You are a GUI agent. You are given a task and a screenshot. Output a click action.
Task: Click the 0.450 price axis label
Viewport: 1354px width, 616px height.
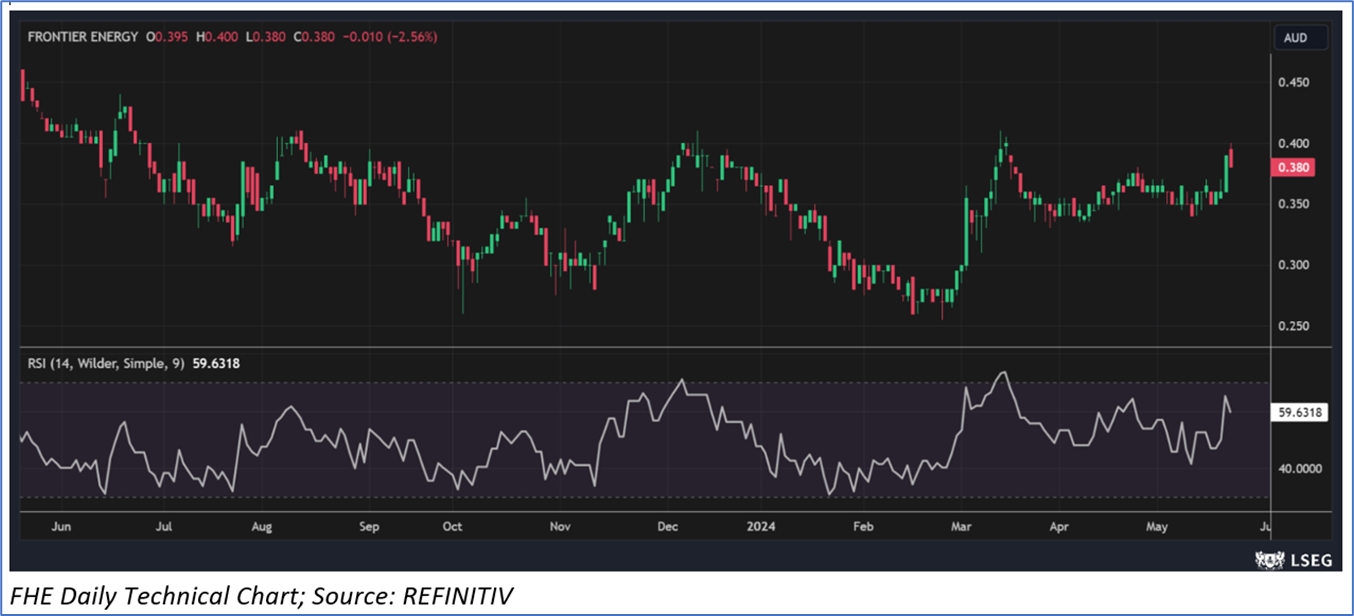(x=1294, y=82)
